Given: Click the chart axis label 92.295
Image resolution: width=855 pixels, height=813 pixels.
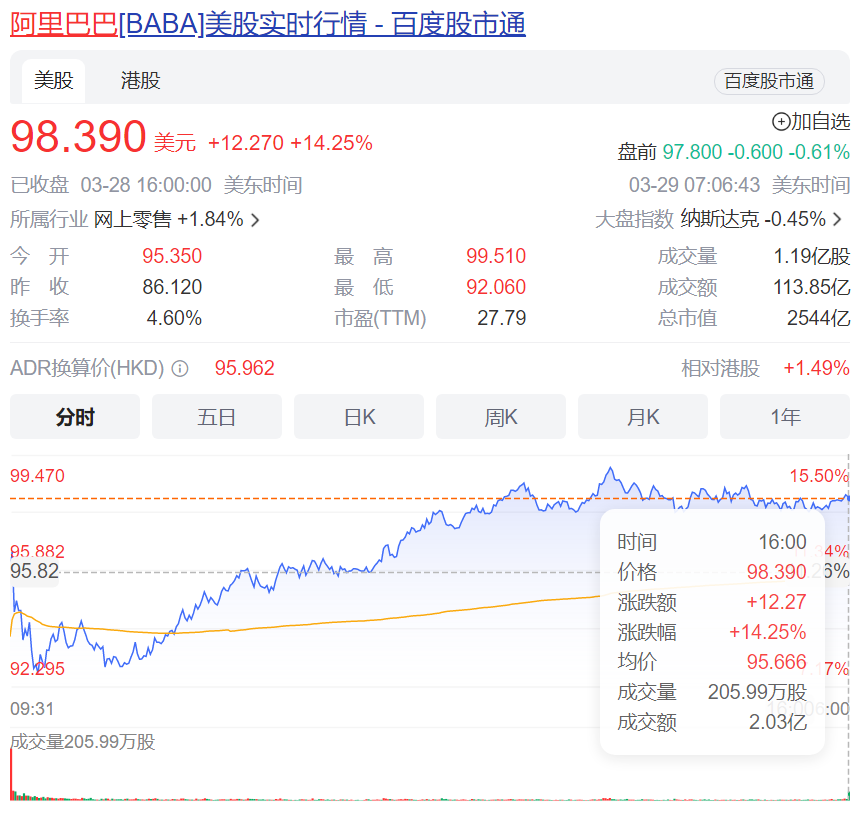Looking at the screenshot, I should point(38,669).
